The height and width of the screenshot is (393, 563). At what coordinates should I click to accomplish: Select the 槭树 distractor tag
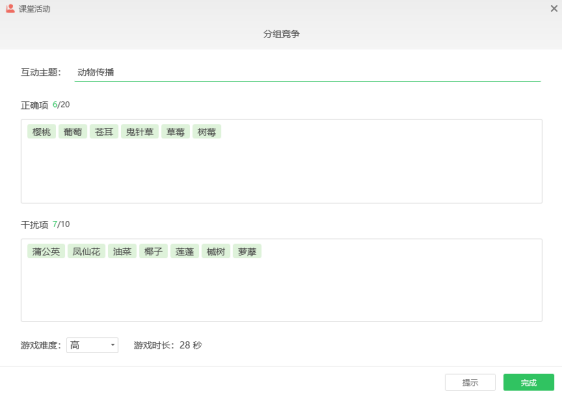click(x=216, y=251)
